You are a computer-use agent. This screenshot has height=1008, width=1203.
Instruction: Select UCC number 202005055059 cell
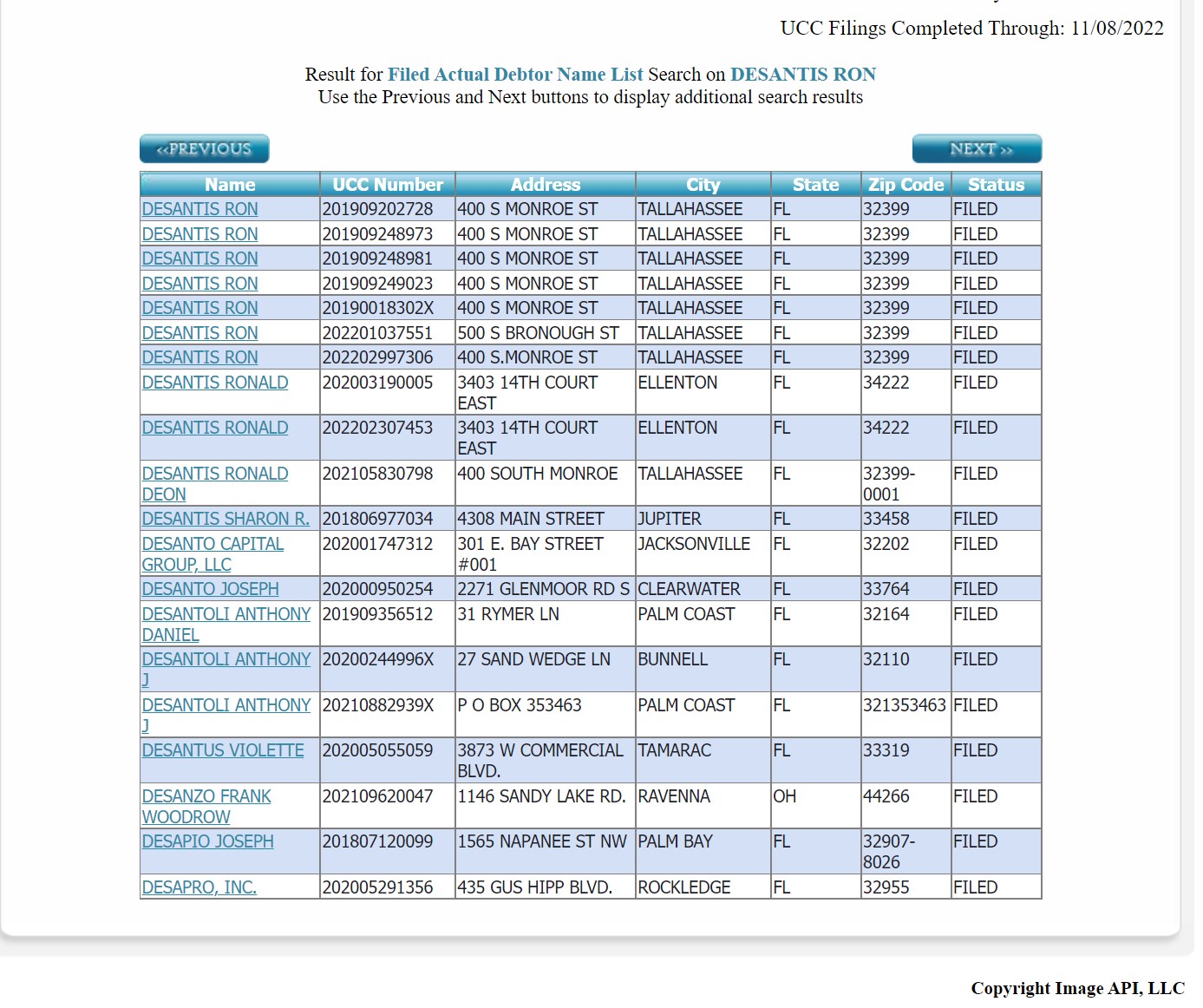[388, 760]
